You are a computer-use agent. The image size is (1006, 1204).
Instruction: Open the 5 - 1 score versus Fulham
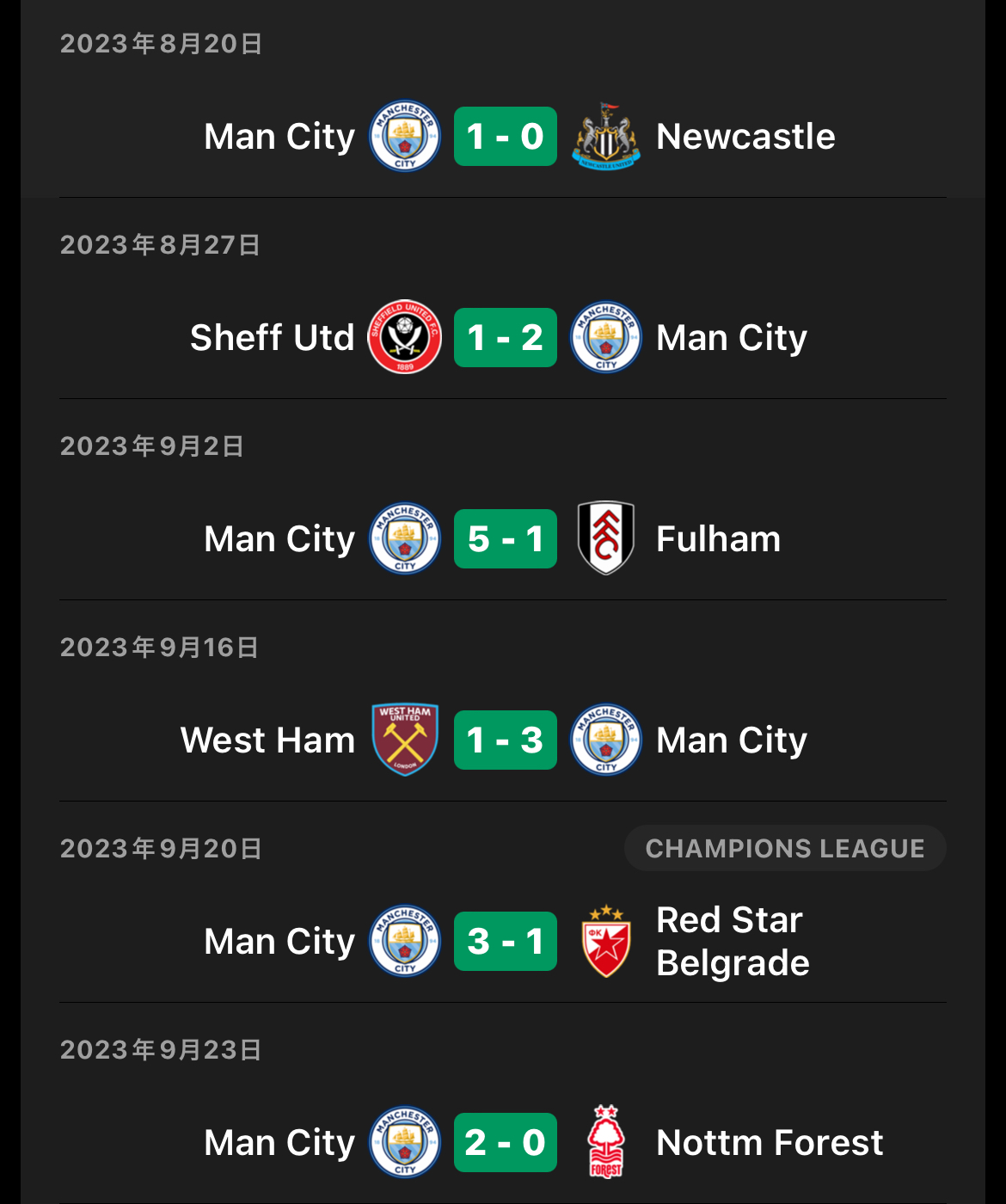pyautogui.click(x=506, y=538)
